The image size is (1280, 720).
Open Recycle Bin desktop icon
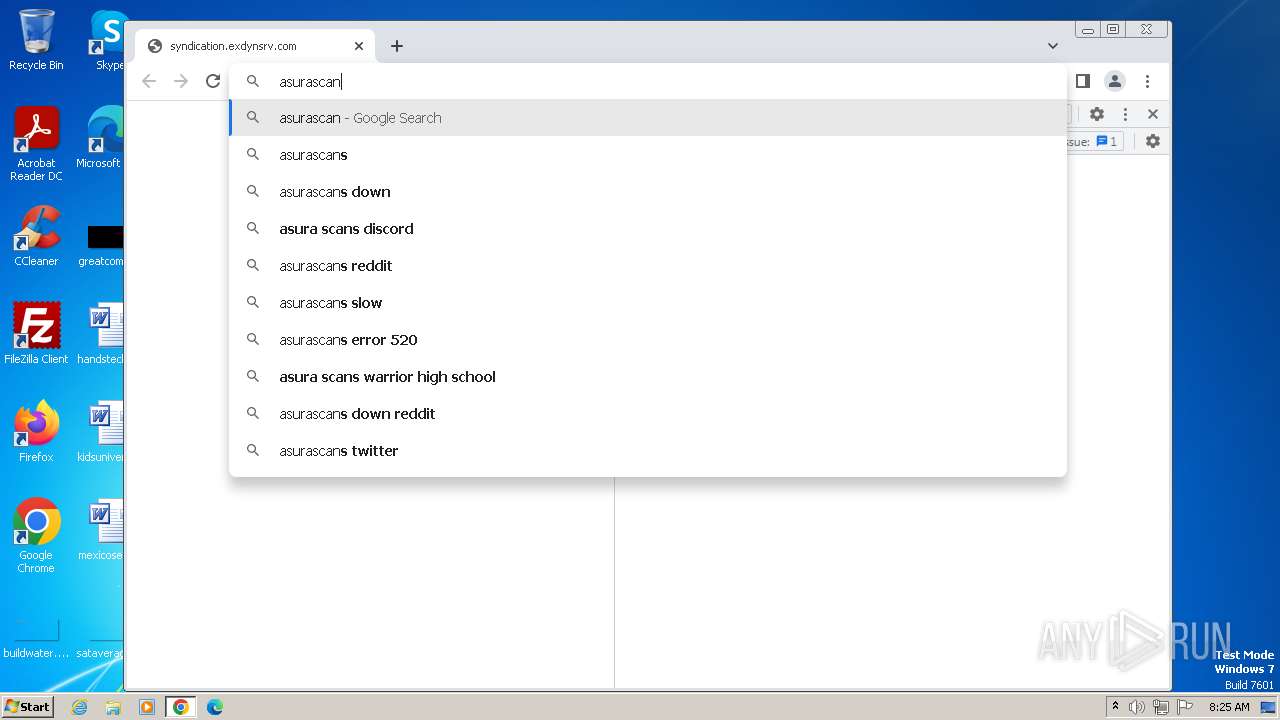click(36, 40)
